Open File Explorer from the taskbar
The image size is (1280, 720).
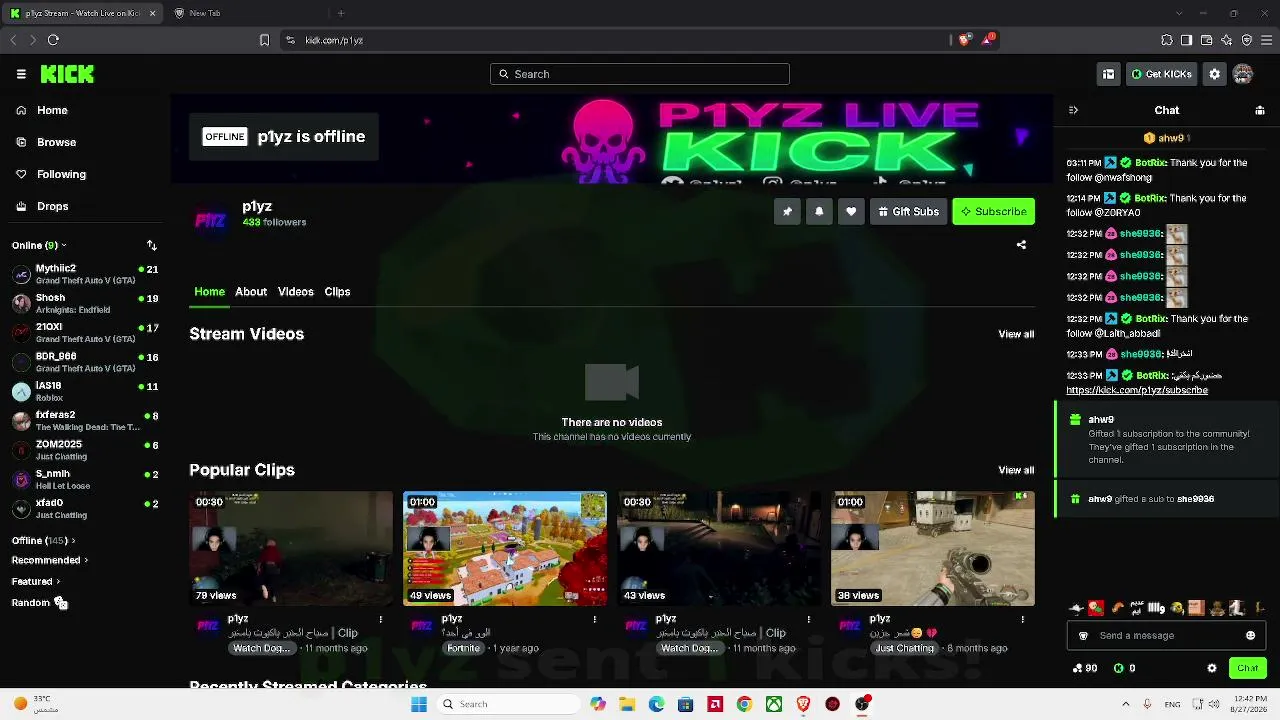tap(627, 704)
